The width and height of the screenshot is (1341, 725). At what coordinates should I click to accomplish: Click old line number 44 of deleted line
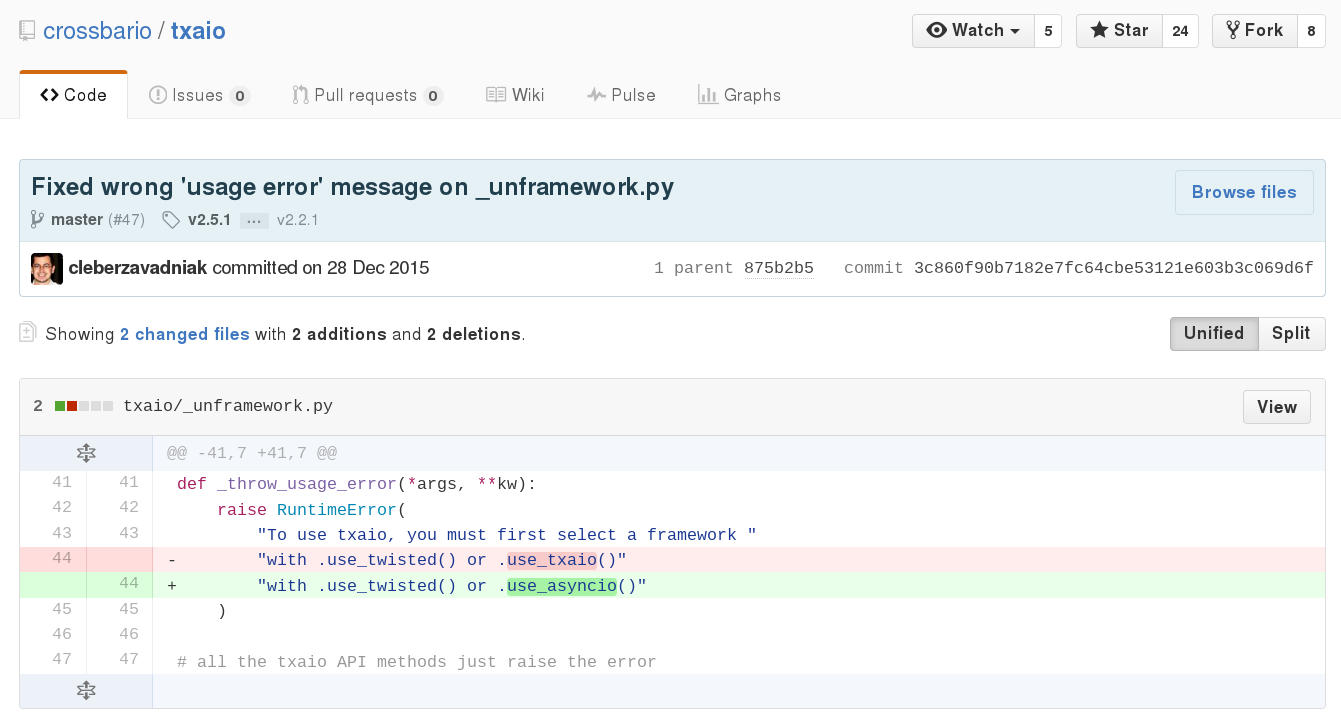(53, 558)
